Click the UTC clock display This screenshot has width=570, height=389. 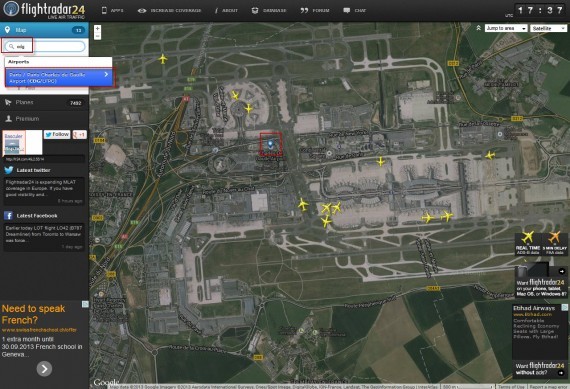pyautogui.click(x=540, y=11)
